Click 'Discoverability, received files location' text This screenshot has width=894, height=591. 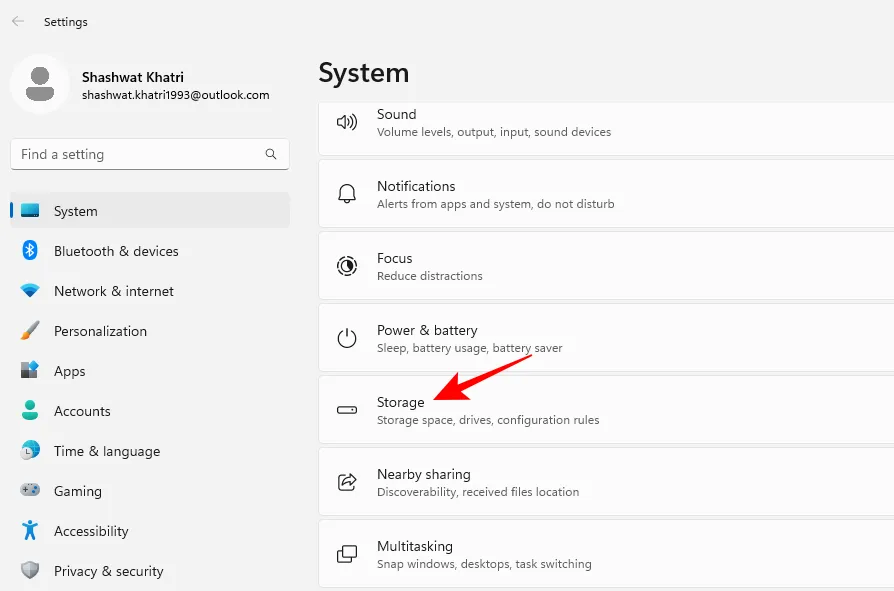(478, 492)
